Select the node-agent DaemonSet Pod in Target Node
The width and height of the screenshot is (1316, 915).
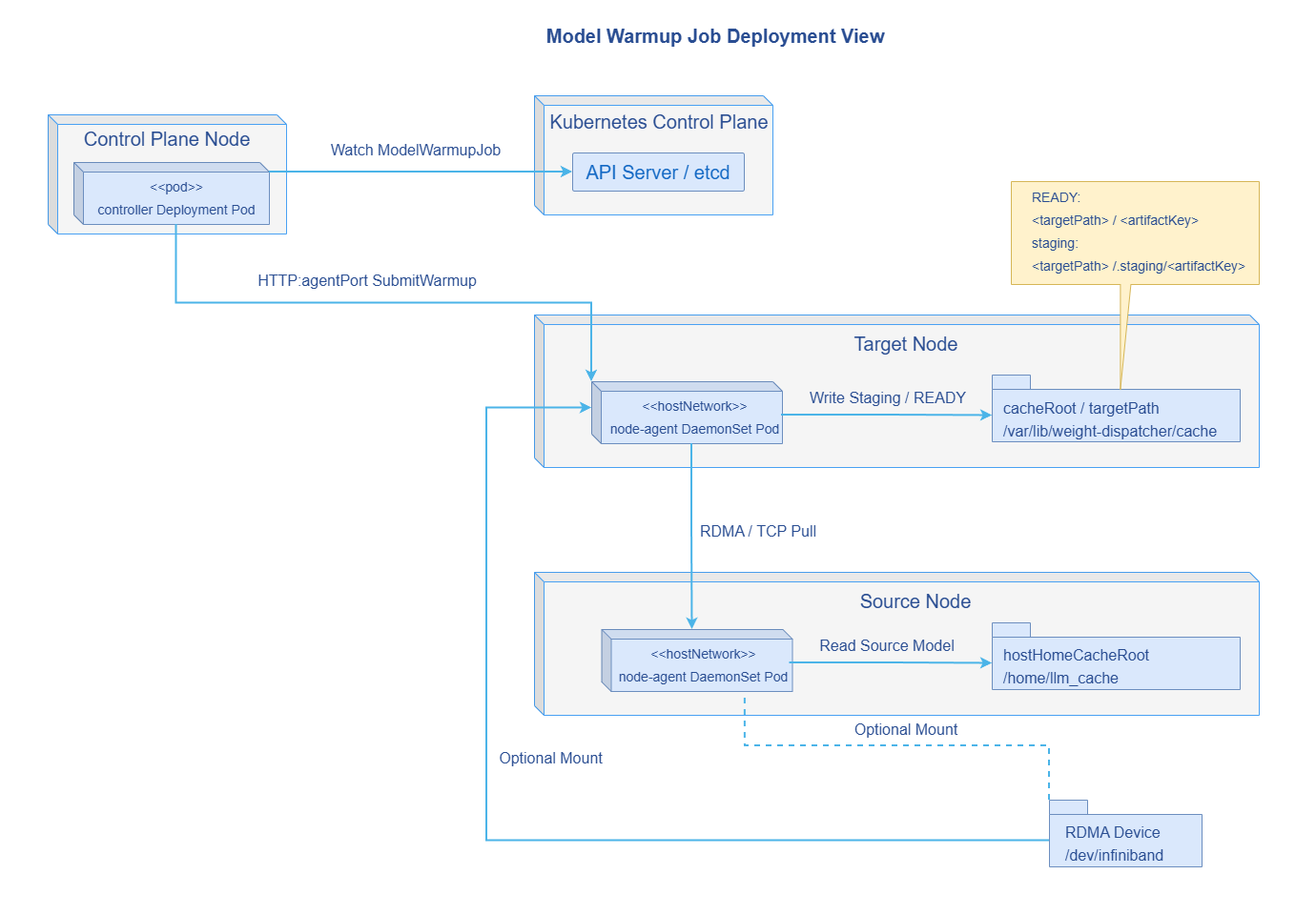tap(687, 413)
